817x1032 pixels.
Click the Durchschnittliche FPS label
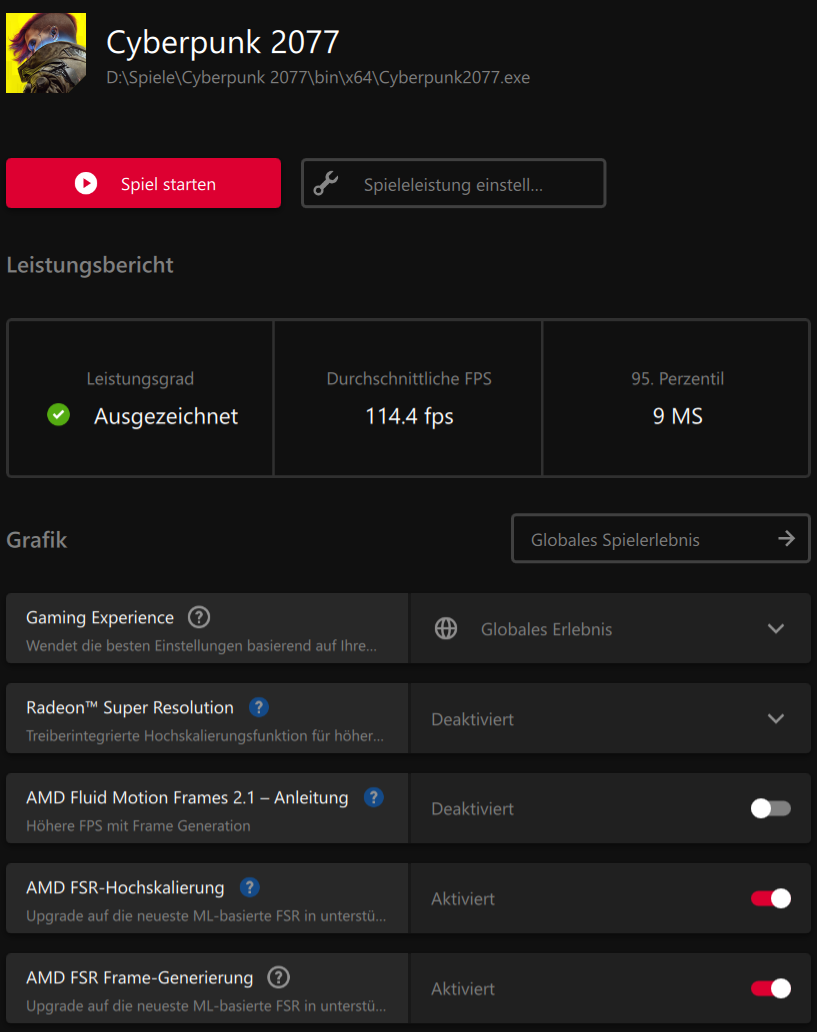(409, 378)
